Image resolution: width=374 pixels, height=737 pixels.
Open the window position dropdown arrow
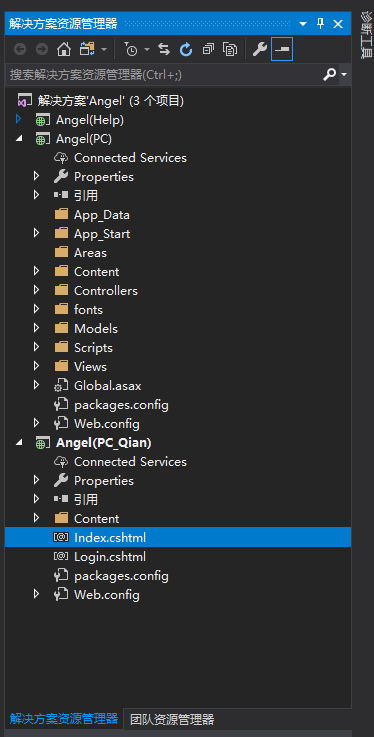coord(303,24)
